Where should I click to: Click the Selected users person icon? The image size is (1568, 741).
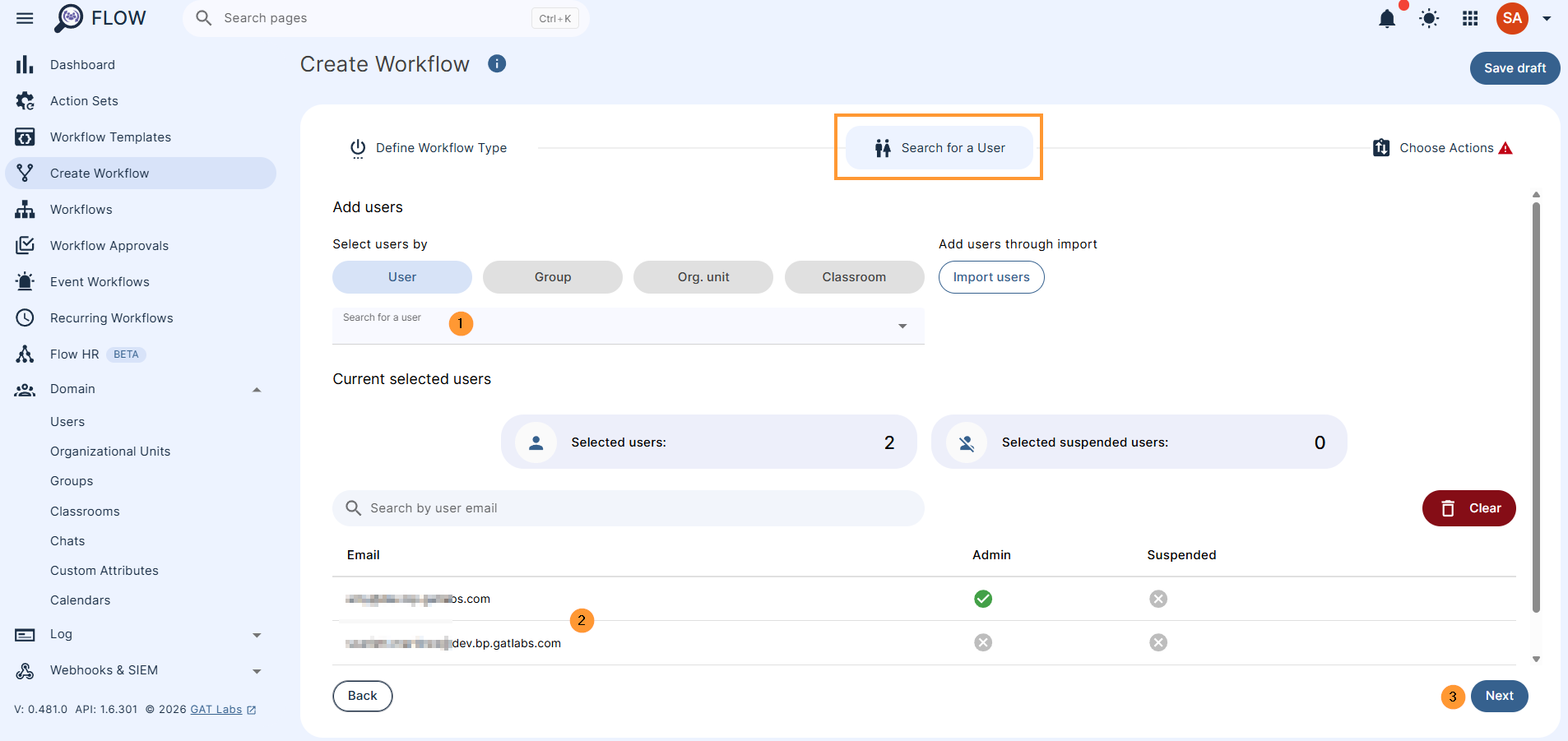536,442
